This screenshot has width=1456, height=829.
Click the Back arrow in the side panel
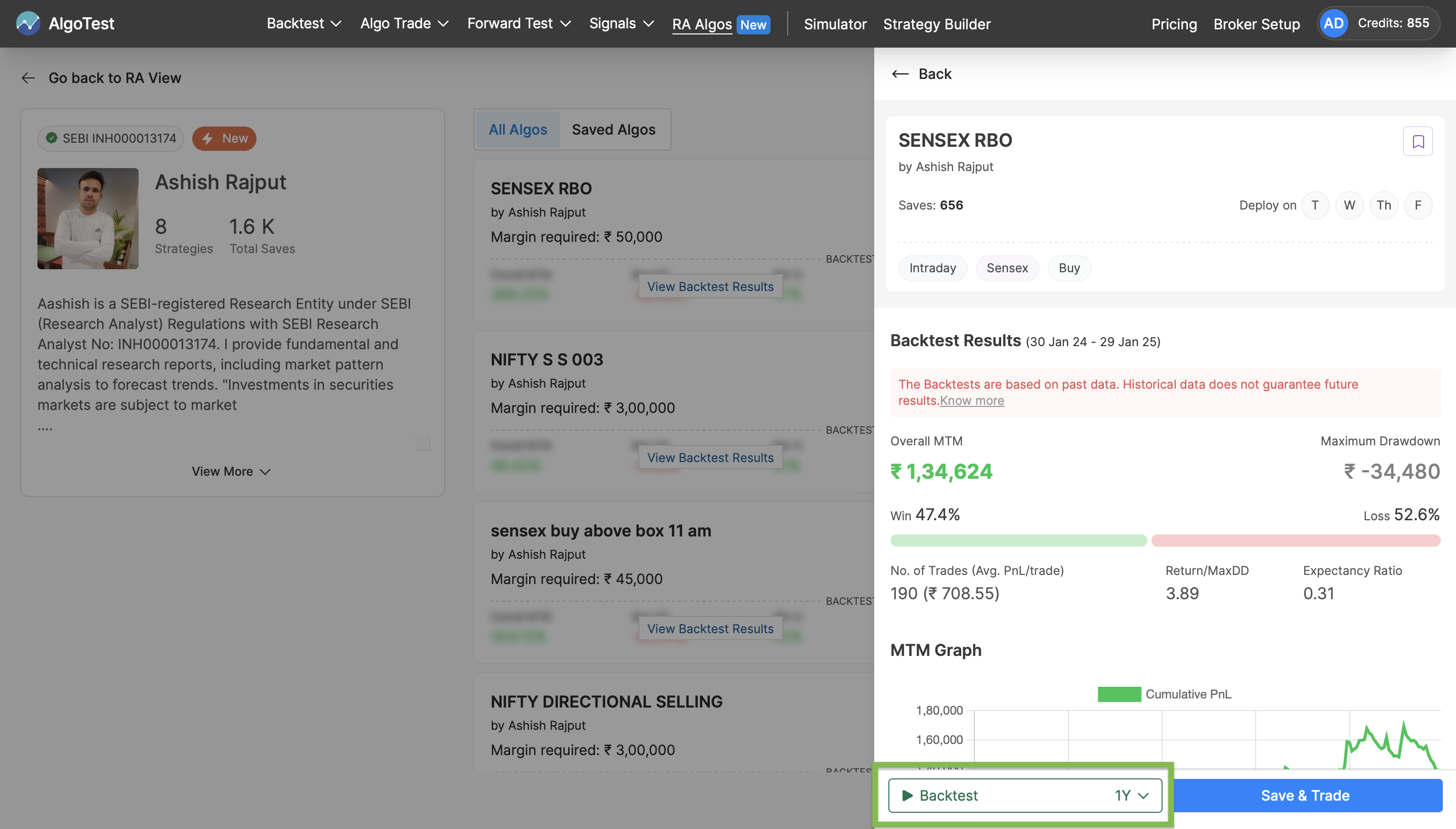pos(900,74)
